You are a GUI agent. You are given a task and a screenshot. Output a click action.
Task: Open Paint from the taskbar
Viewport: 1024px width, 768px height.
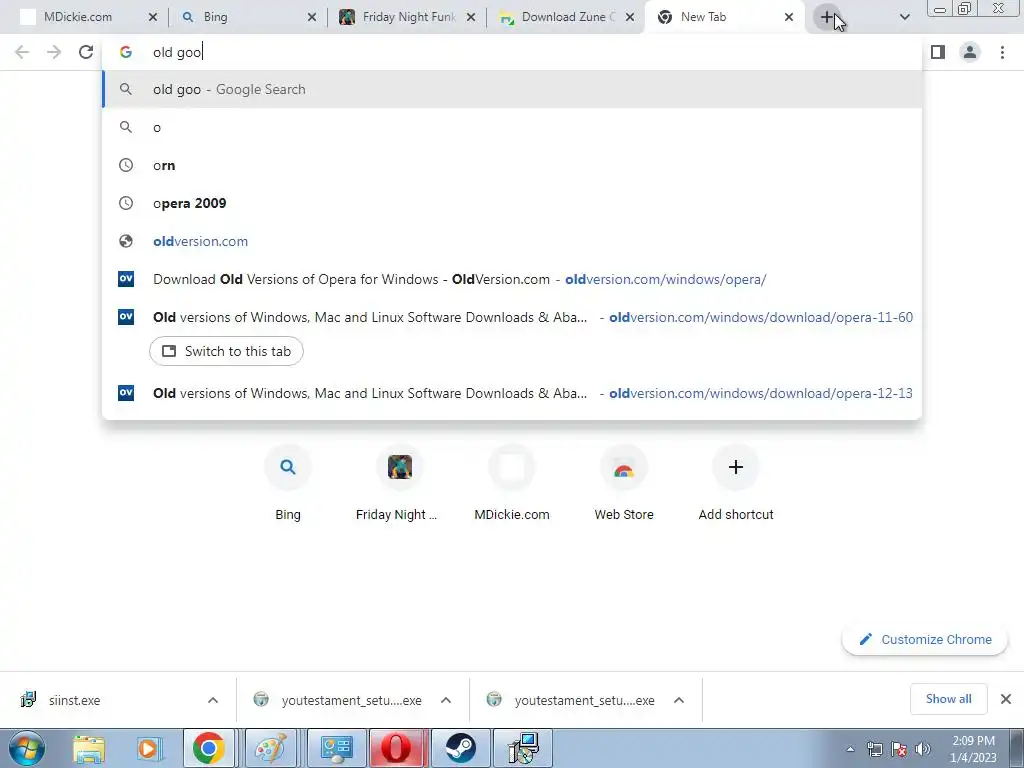click(270, 748)
